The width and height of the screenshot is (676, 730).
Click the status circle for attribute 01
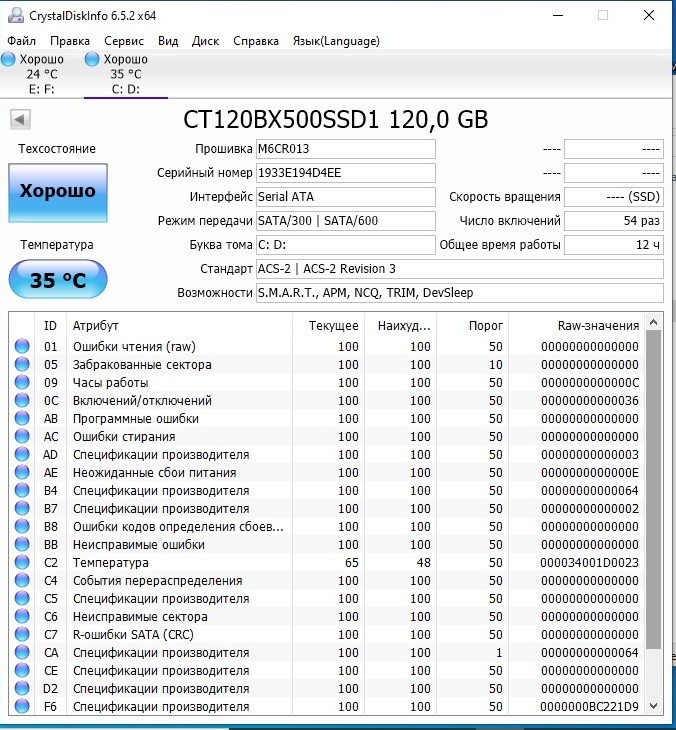[x=22, y=346]
